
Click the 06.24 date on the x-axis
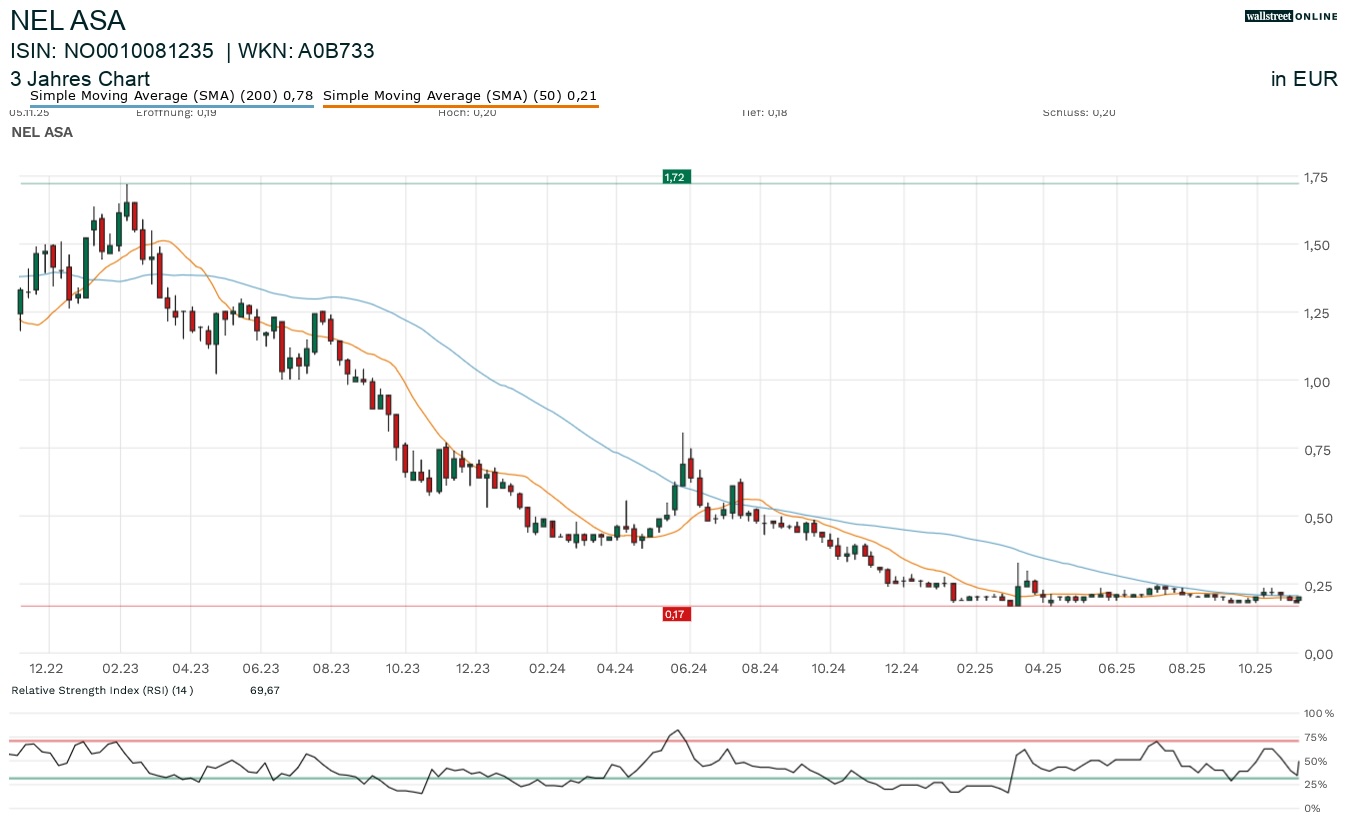coord(689,669)
